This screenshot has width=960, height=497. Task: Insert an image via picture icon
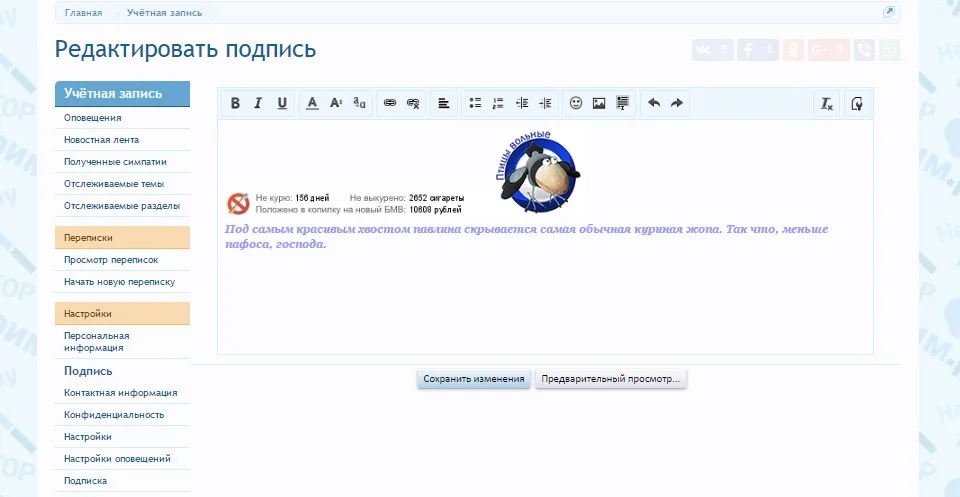(599, 103)
